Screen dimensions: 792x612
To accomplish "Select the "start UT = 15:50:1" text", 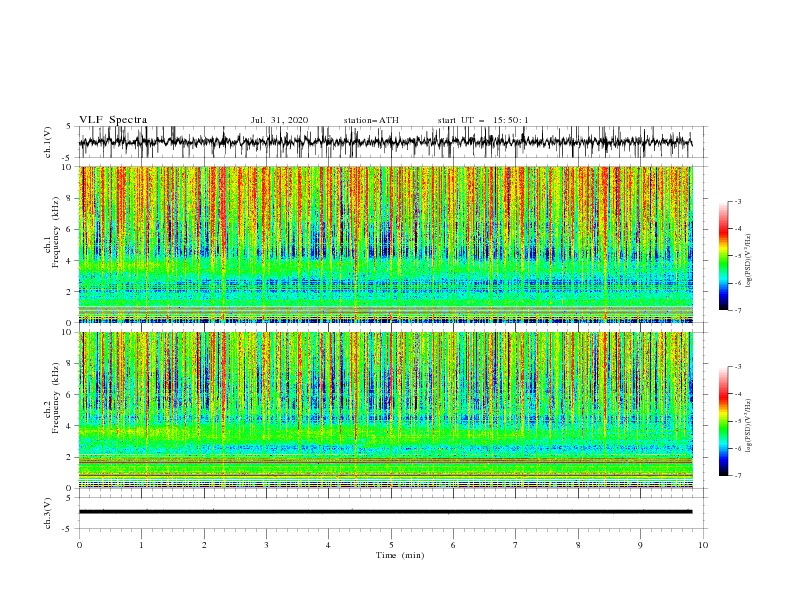I will (x=483, y=120).
